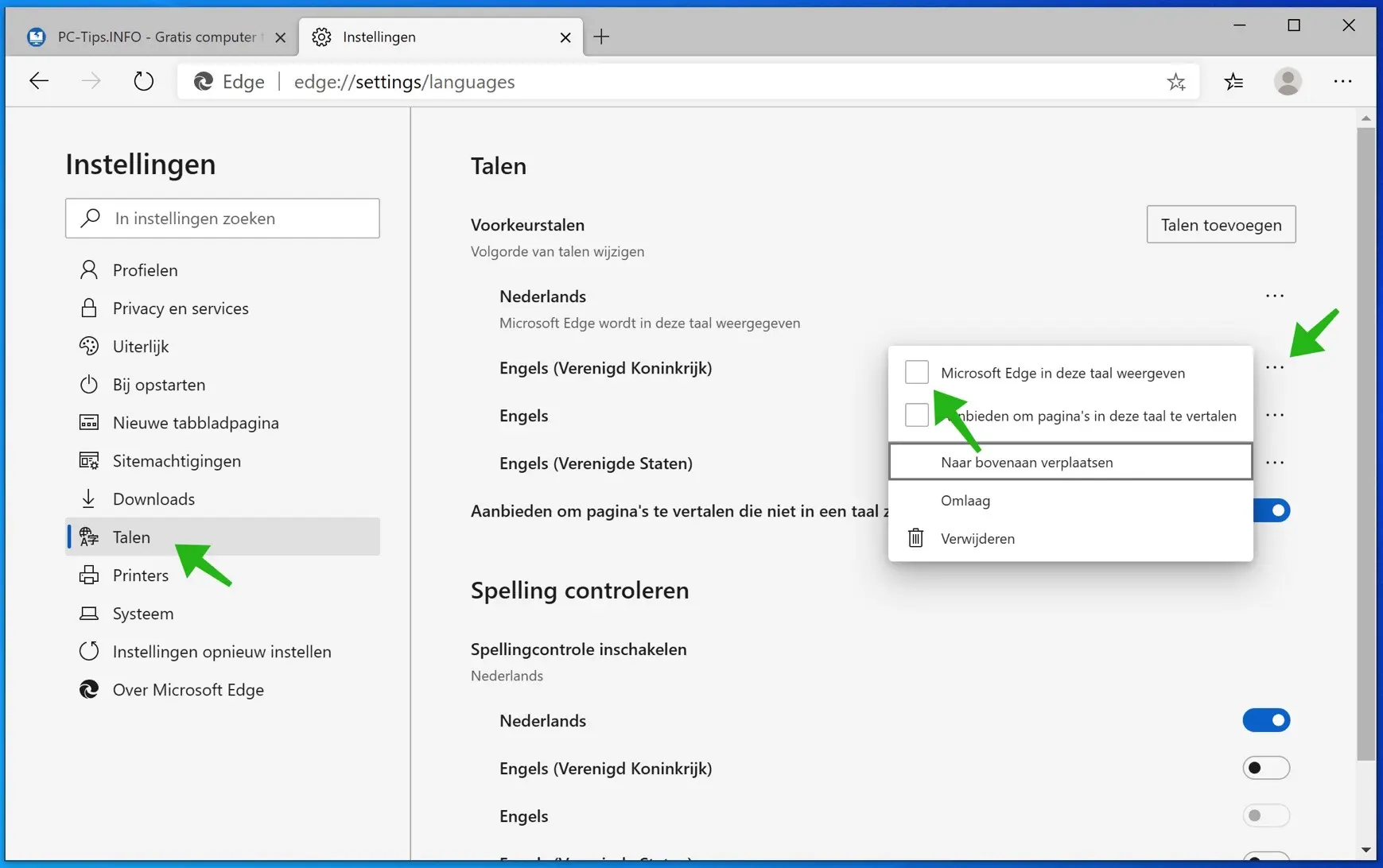Click the Sitemachtigingen icon

point(89,461)
